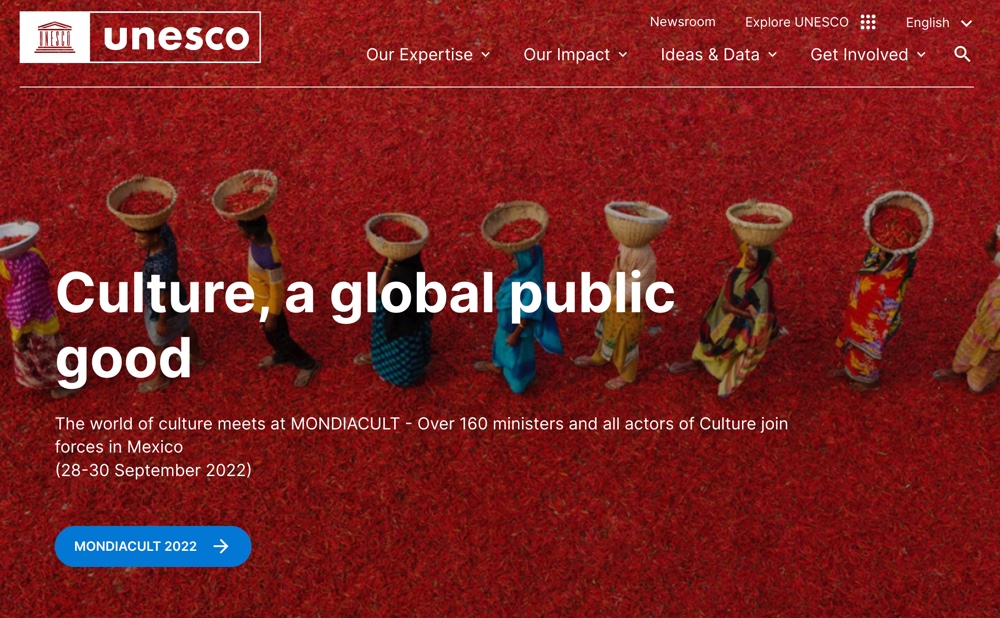Screen dimensions: 1000x618
Task: Click the arrow on MONDIACULT 2022 button
Action: (221, 547)
